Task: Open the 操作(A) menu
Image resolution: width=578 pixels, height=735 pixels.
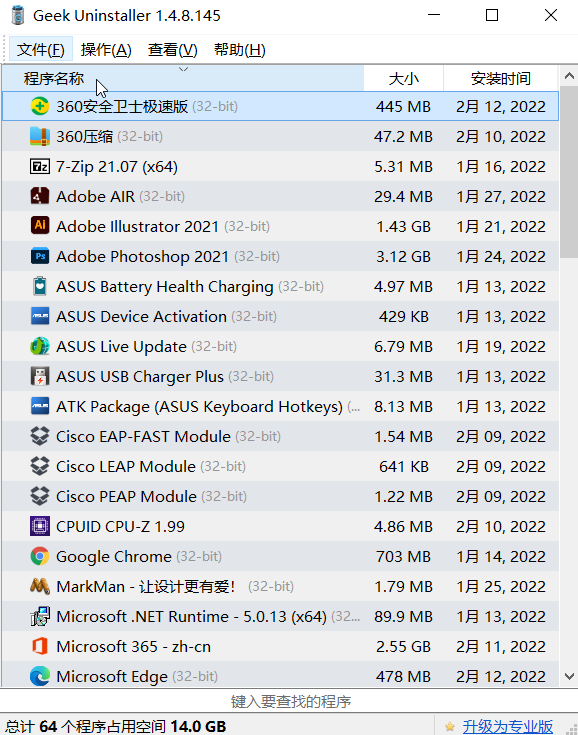Action: pos(106,49)
